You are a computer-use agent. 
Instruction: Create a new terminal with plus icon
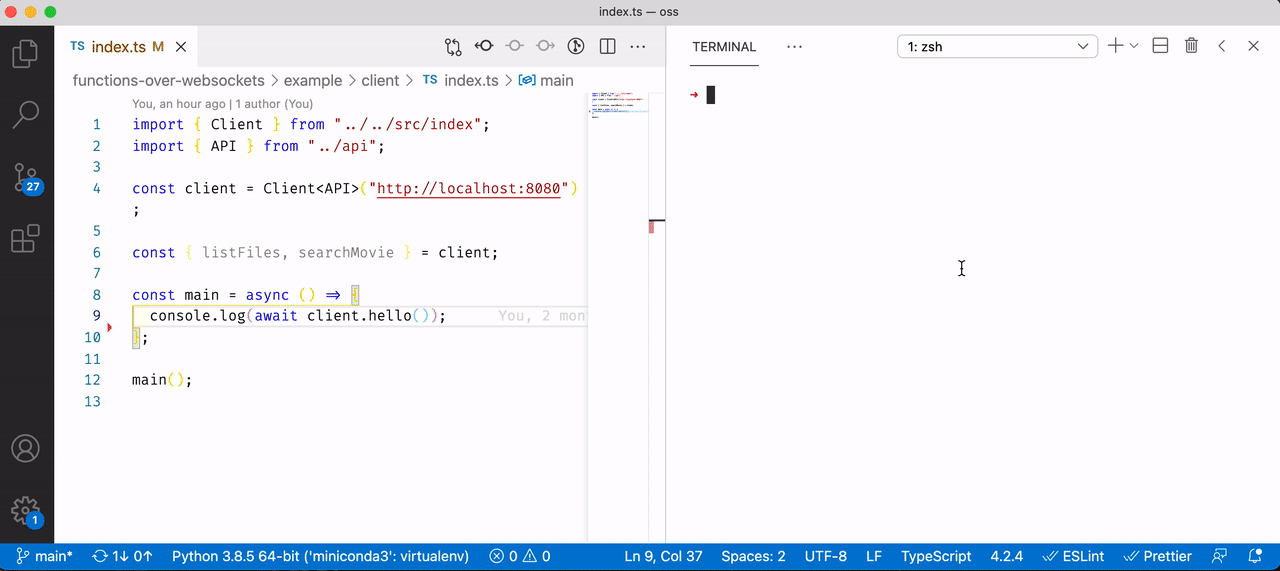click(x=1116, y=46)
